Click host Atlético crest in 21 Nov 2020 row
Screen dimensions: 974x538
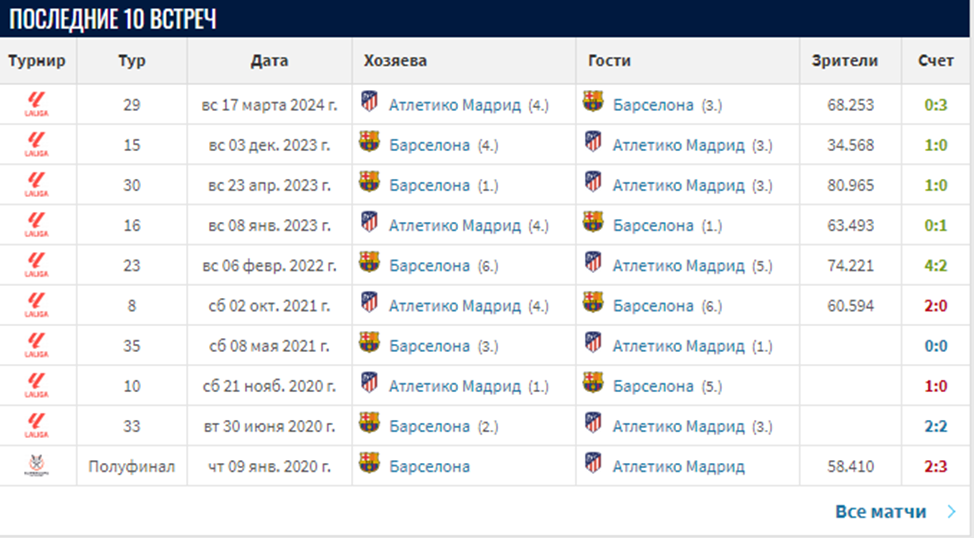(370, 383)
